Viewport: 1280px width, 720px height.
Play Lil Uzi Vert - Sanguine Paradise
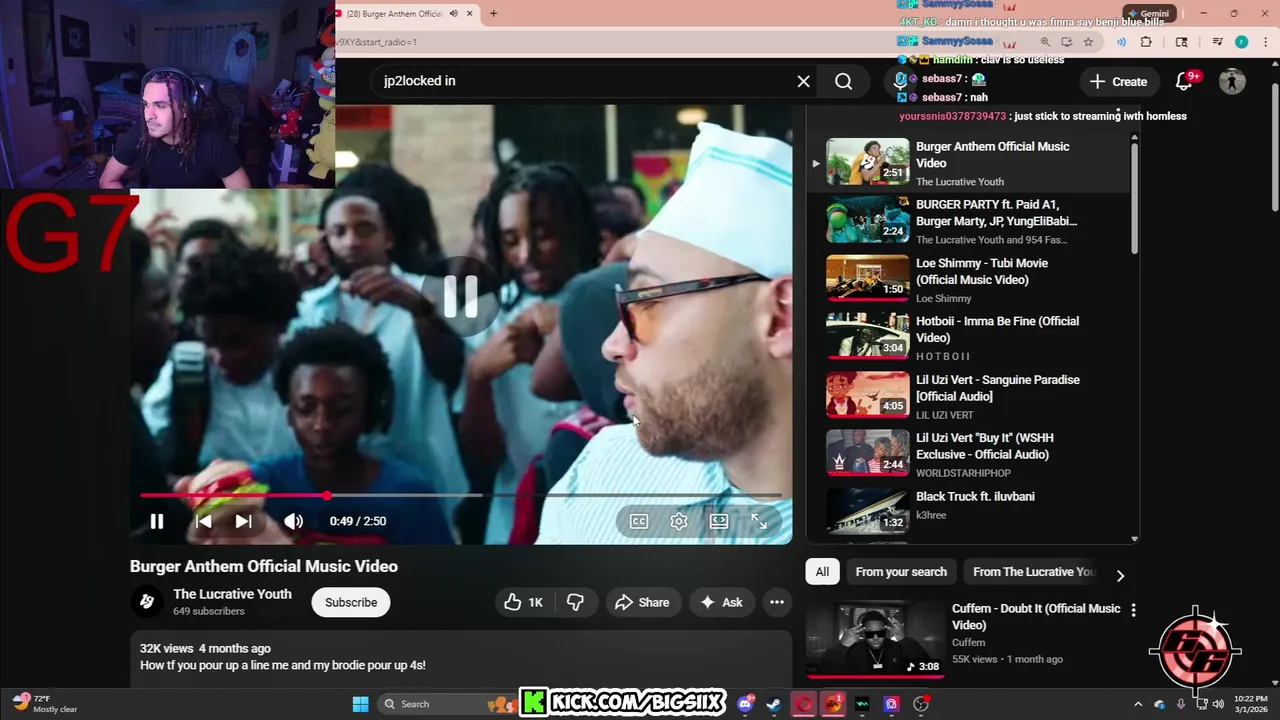[x=967, y=396]
